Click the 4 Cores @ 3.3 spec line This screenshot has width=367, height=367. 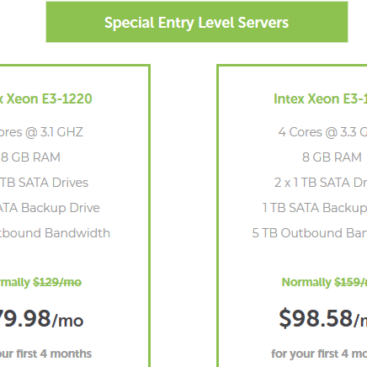pos(322,132)
